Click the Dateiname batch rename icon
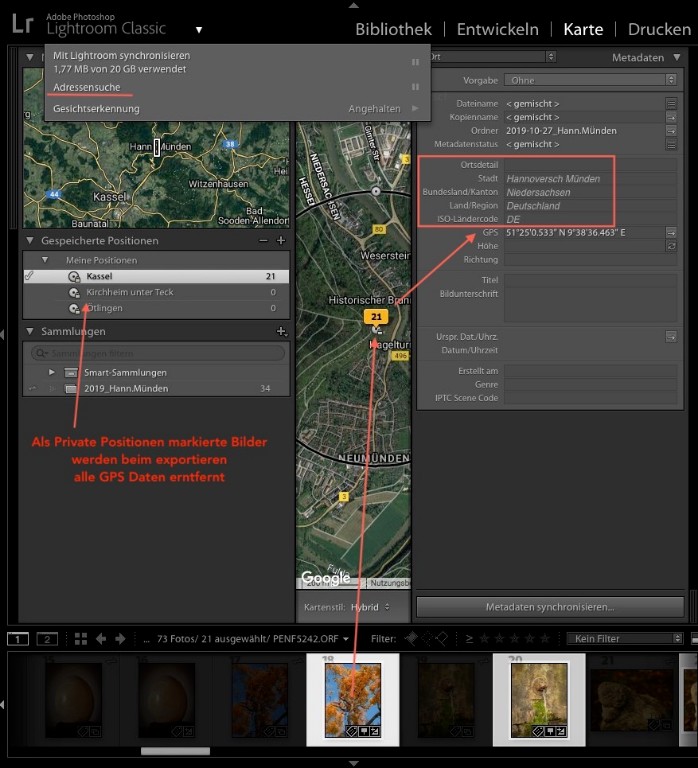This screenshot has height=768, width=698. (671, 103)
